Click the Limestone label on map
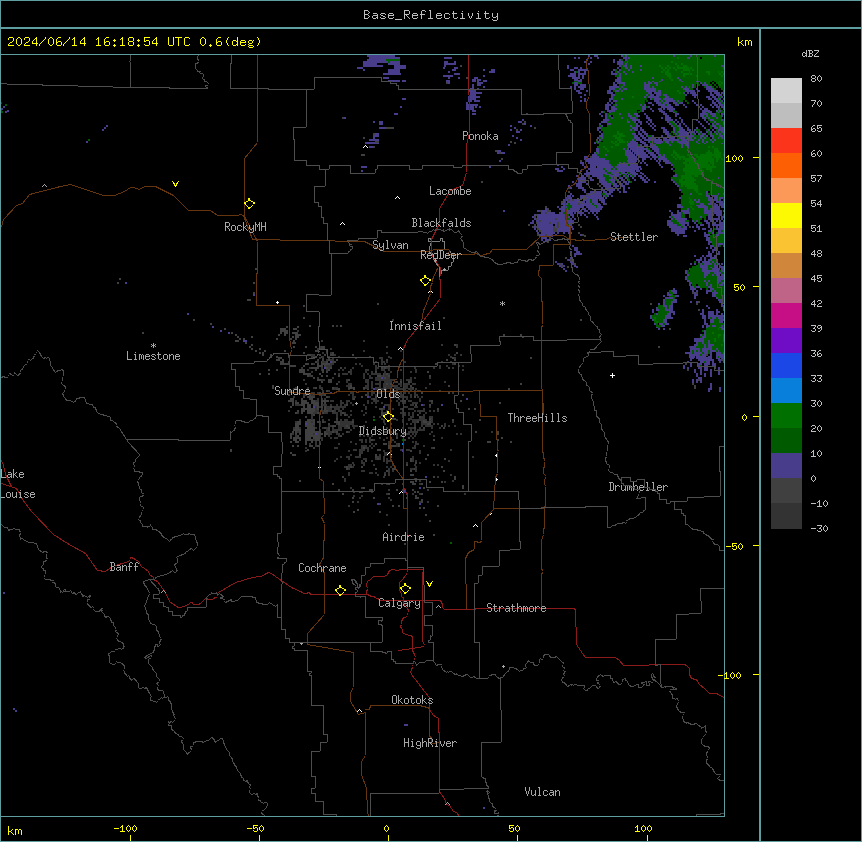This screenshot has height=842, width=862. coord(153,356)
